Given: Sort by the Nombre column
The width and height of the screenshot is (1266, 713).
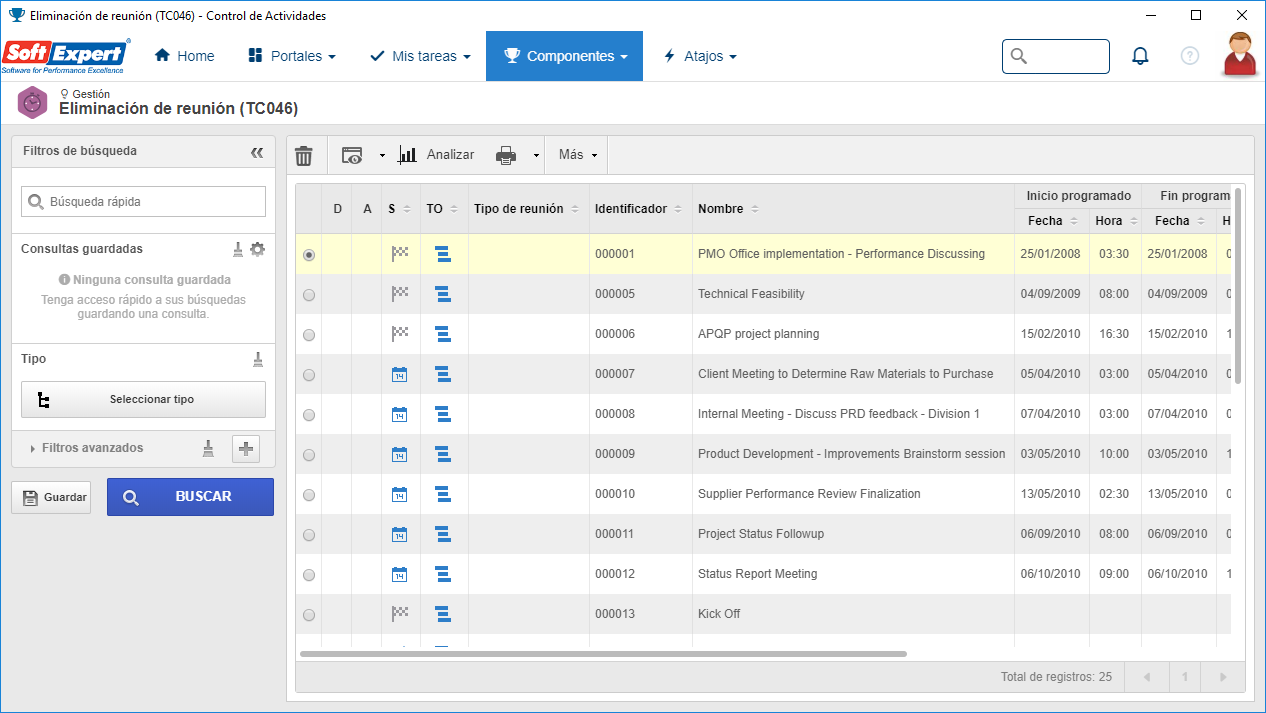Looking at the screenshot, I should point(728,209).
